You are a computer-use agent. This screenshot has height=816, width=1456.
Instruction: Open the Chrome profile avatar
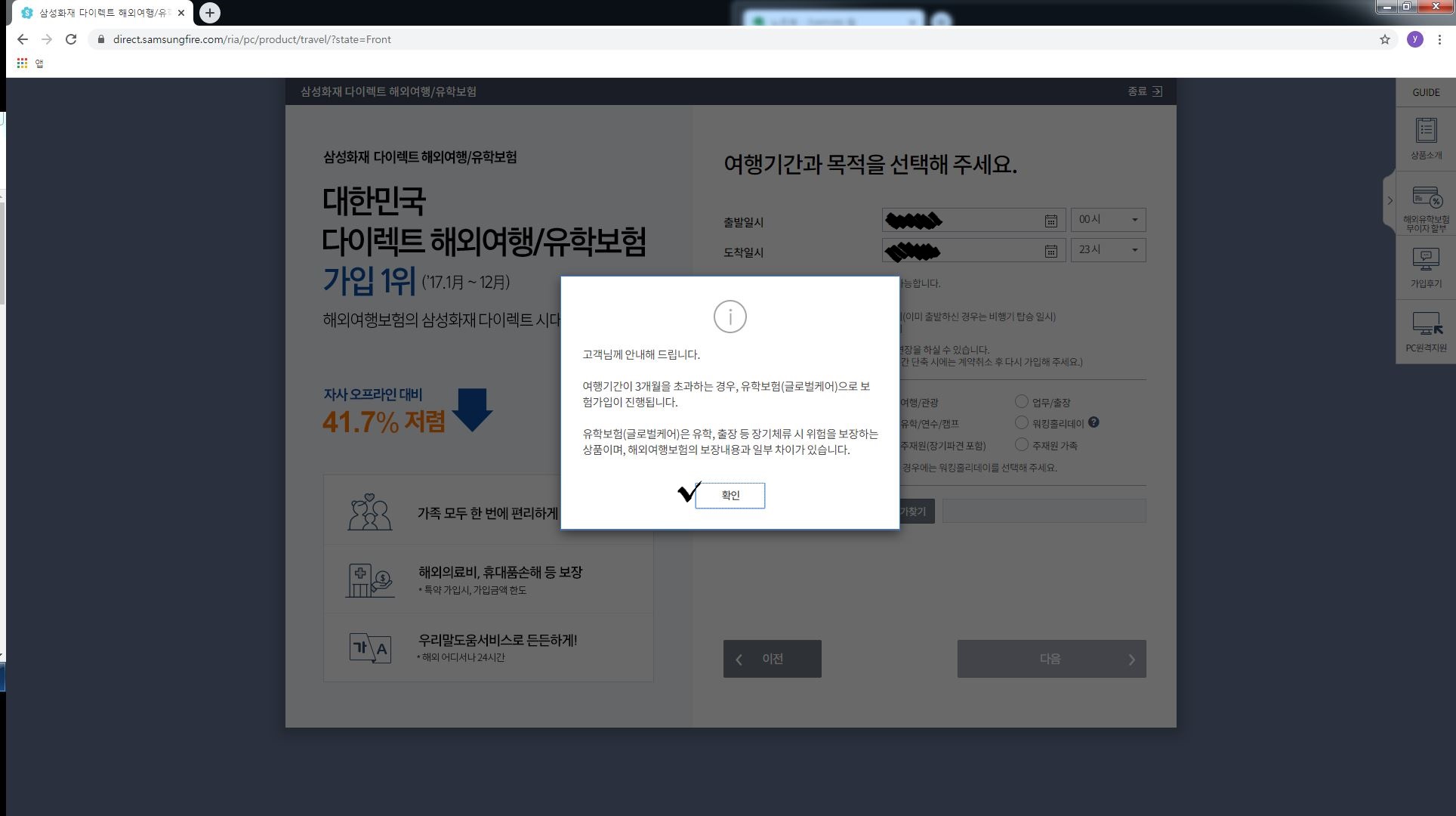pos(1415,39)
